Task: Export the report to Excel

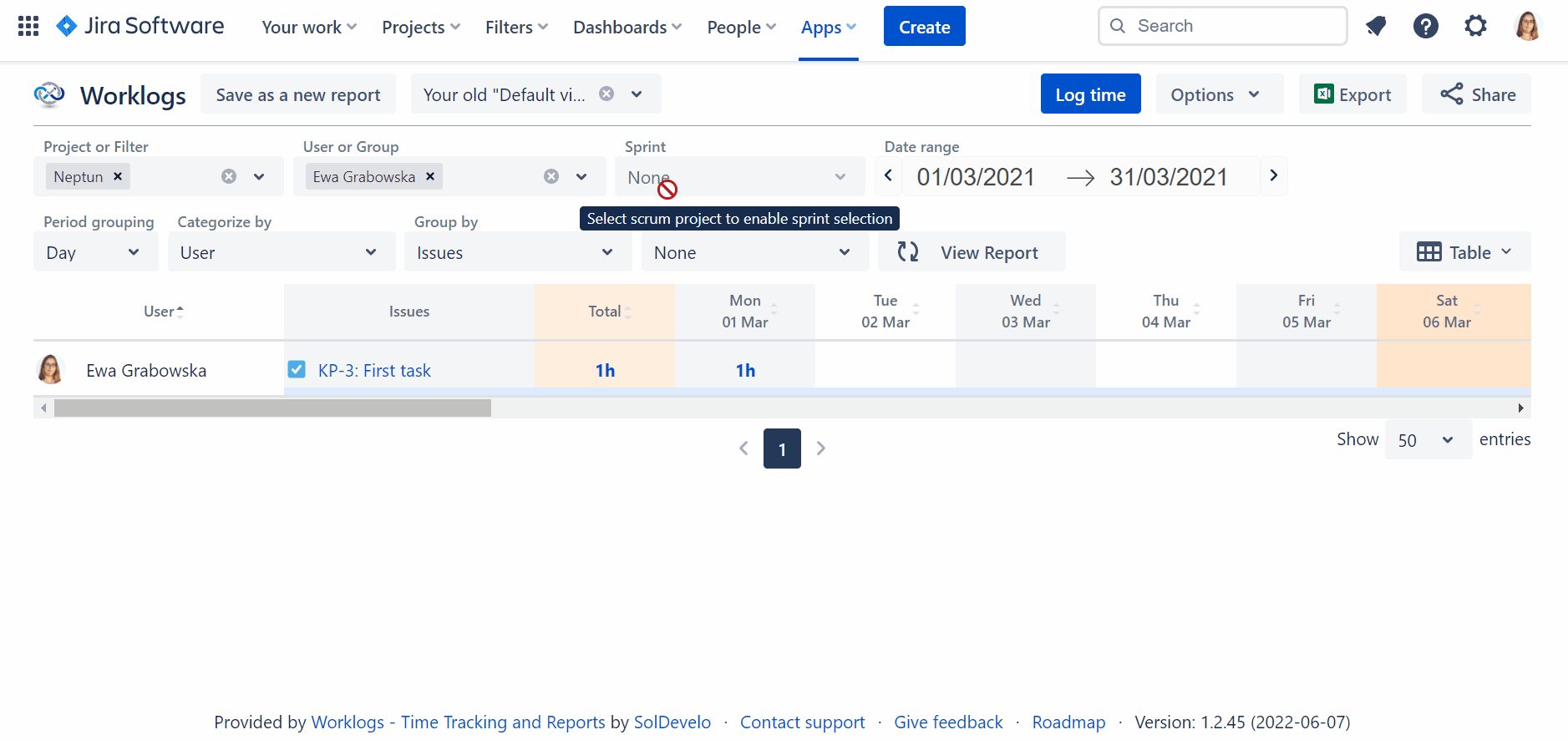Action: [x=1352, y=94]
